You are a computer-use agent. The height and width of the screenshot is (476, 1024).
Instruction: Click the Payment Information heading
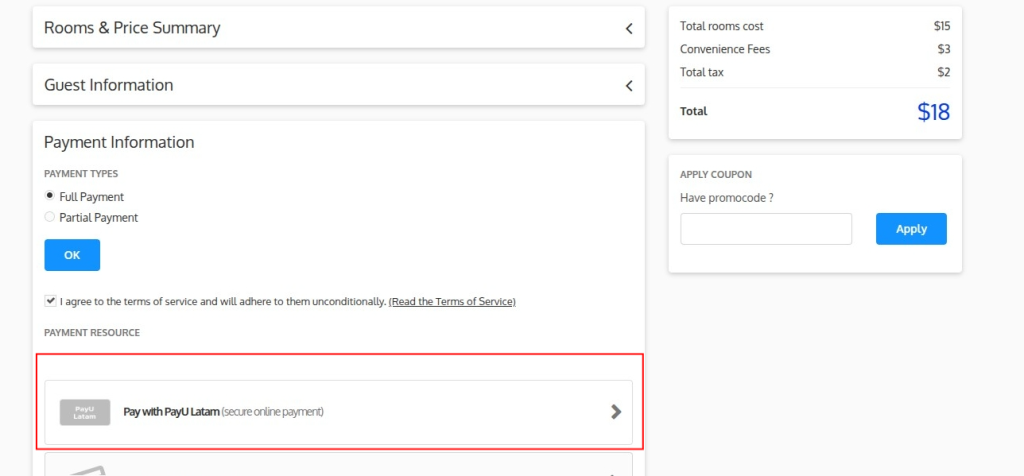click(x=119, y=142)
